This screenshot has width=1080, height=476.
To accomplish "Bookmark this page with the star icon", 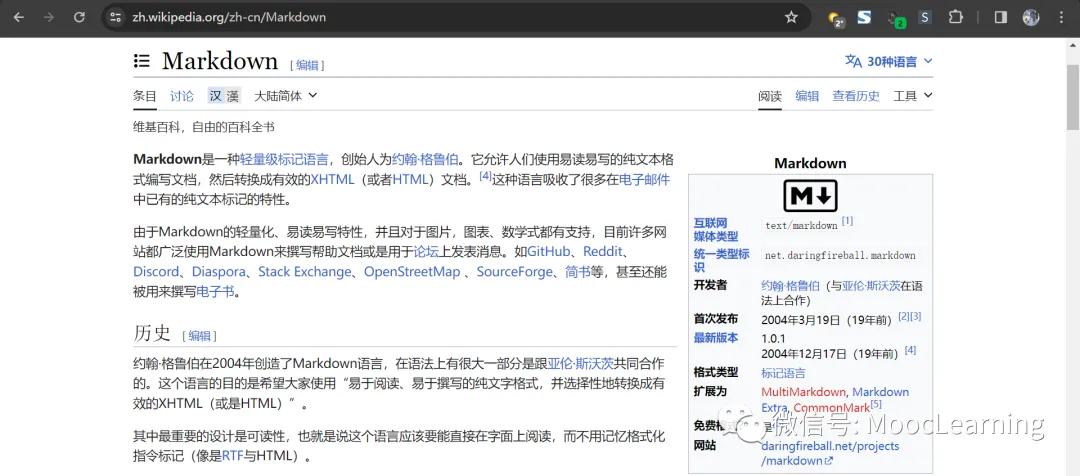I will pyautogui.click(x=791, y=17).
